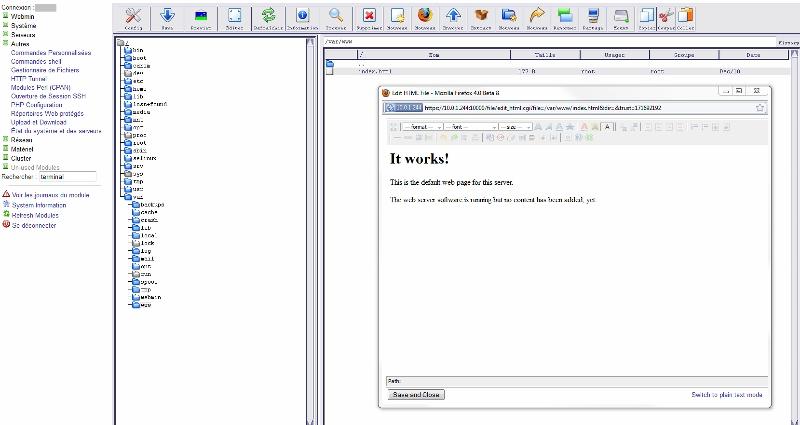The height and width of the screenshot is (425, 800).
Task: Open the Config wrench-and-screwdriver toolbar icon
Action: (133, 18)
